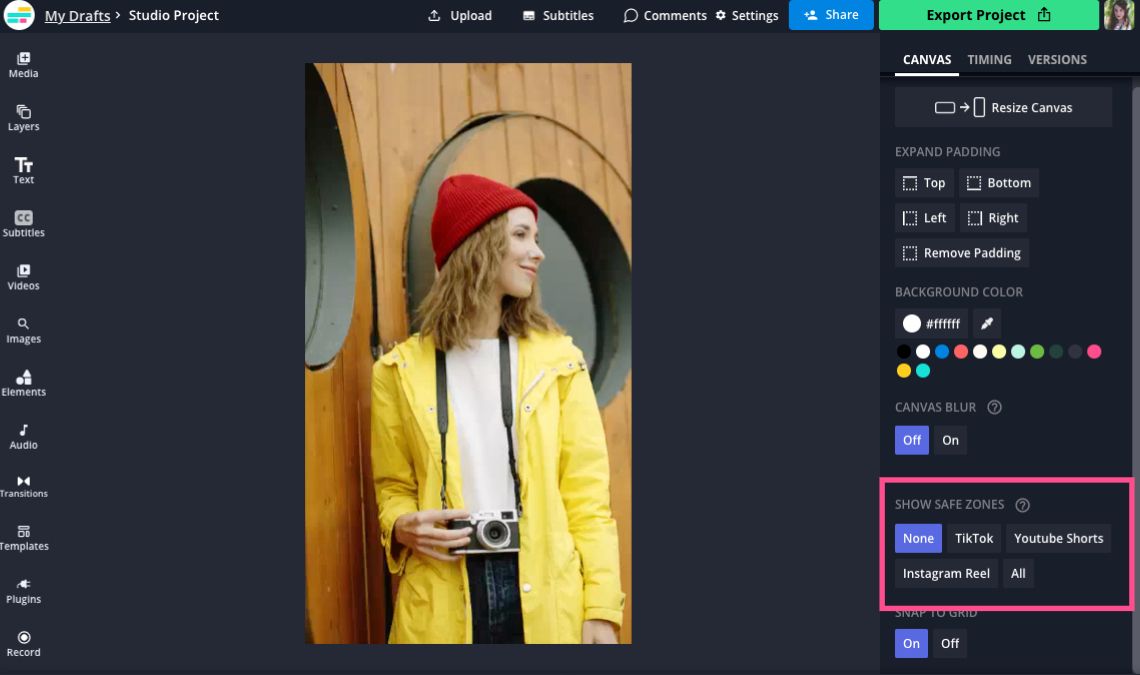Switch to the Versions tab
The image size is (1140, 675).
(x=1057, y=59)
